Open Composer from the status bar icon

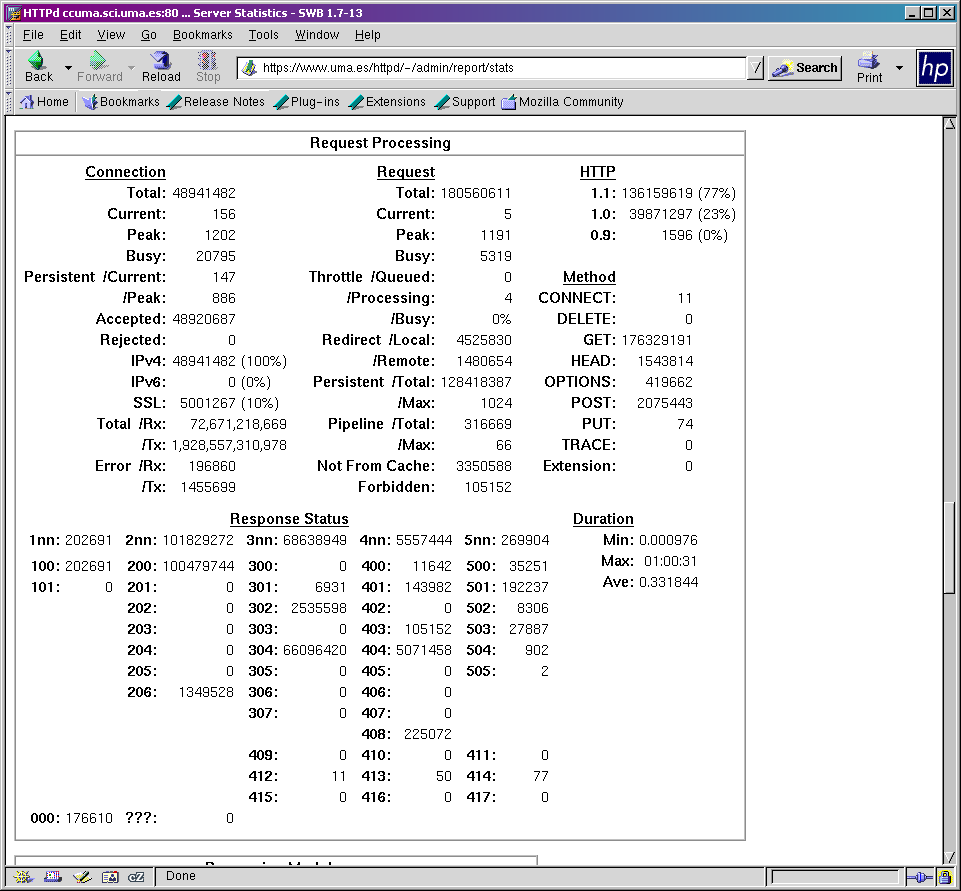(x=82, y=877)
